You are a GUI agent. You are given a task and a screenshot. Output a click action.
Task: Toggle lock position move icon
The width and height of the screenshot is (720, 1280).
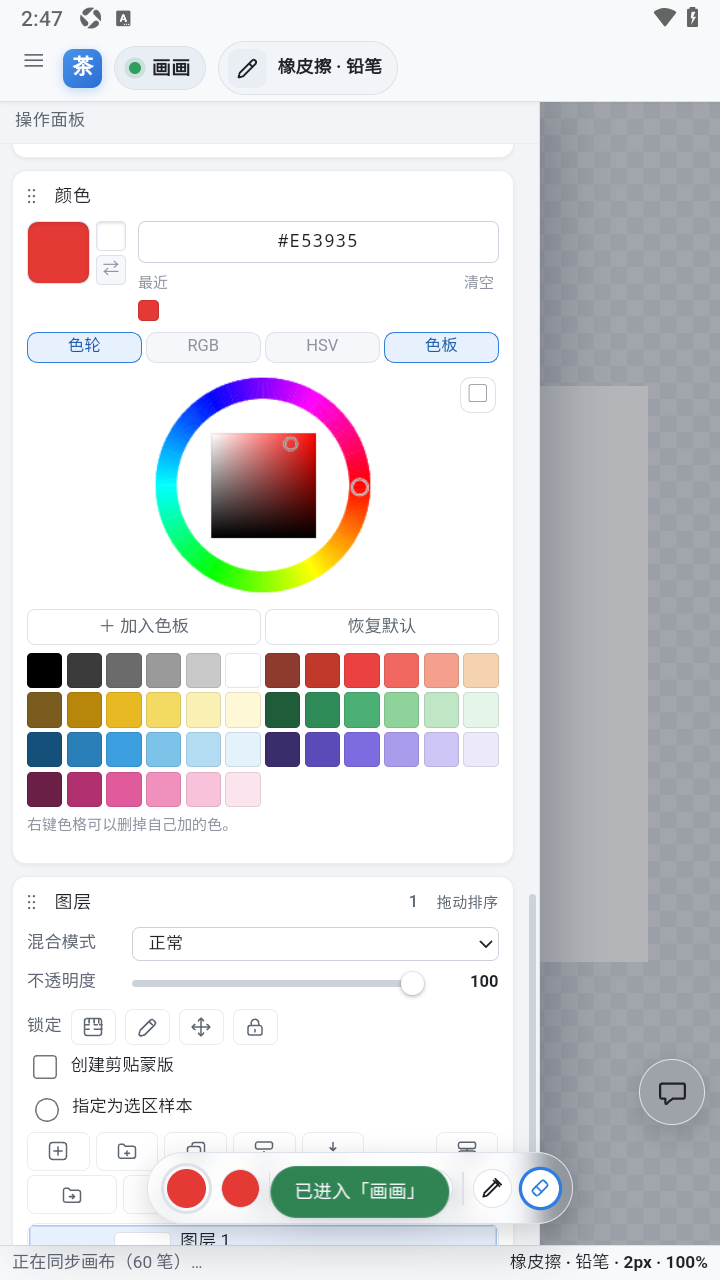click(201, 1027)
